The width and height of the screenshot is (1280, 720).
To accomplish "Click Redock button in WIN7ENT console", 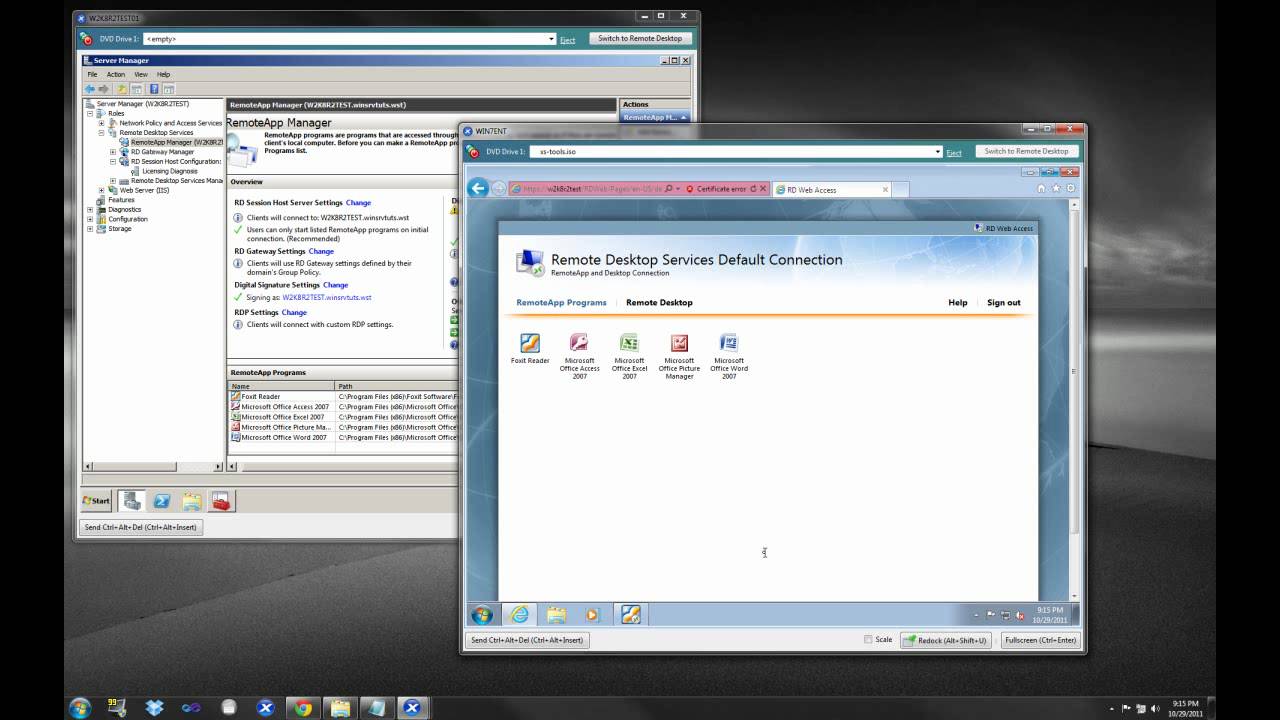I will [947, 640].
